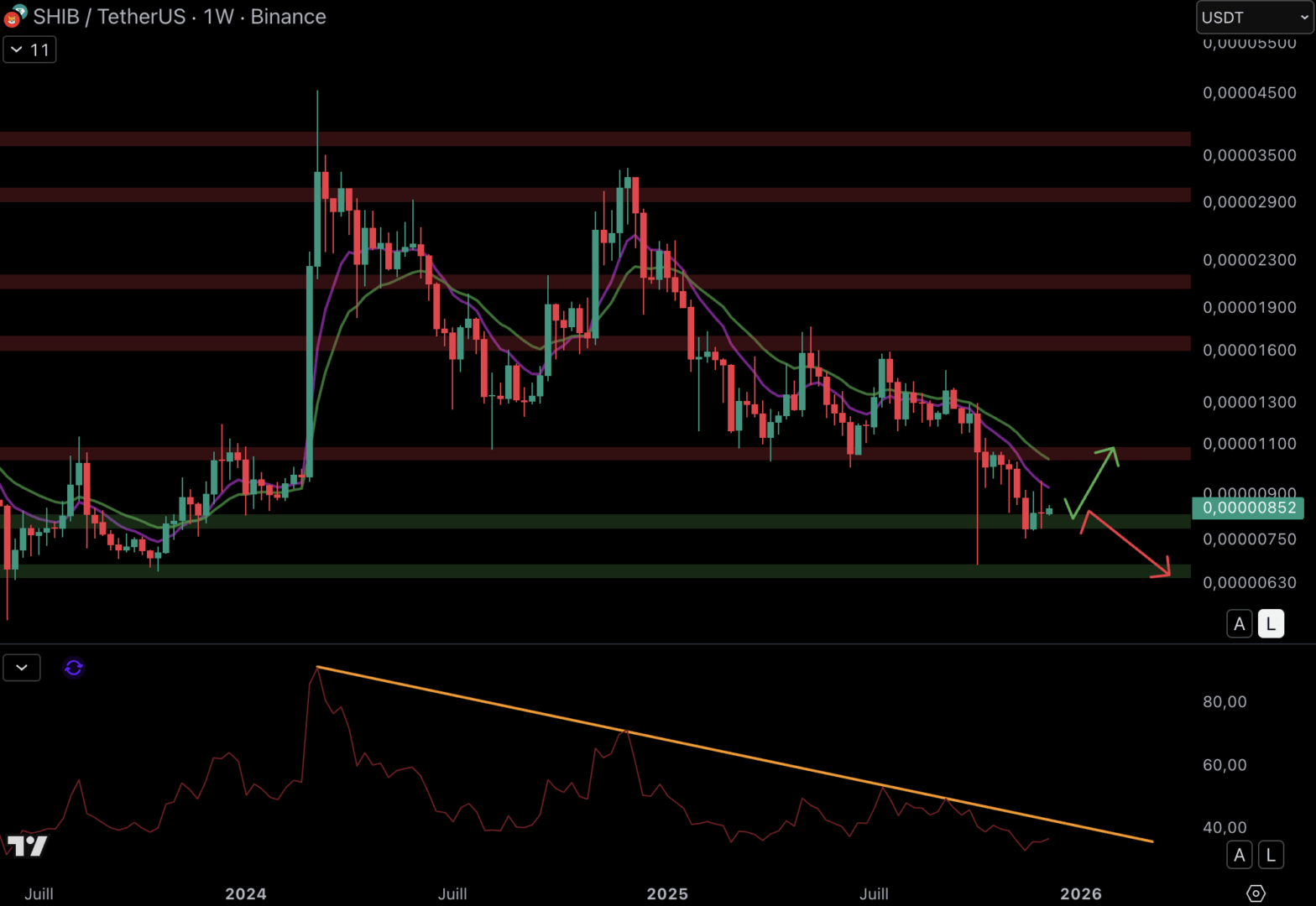Open chart settings hexagon icon
This screenshot has width=1316, height=906.
click(1256, 893)
